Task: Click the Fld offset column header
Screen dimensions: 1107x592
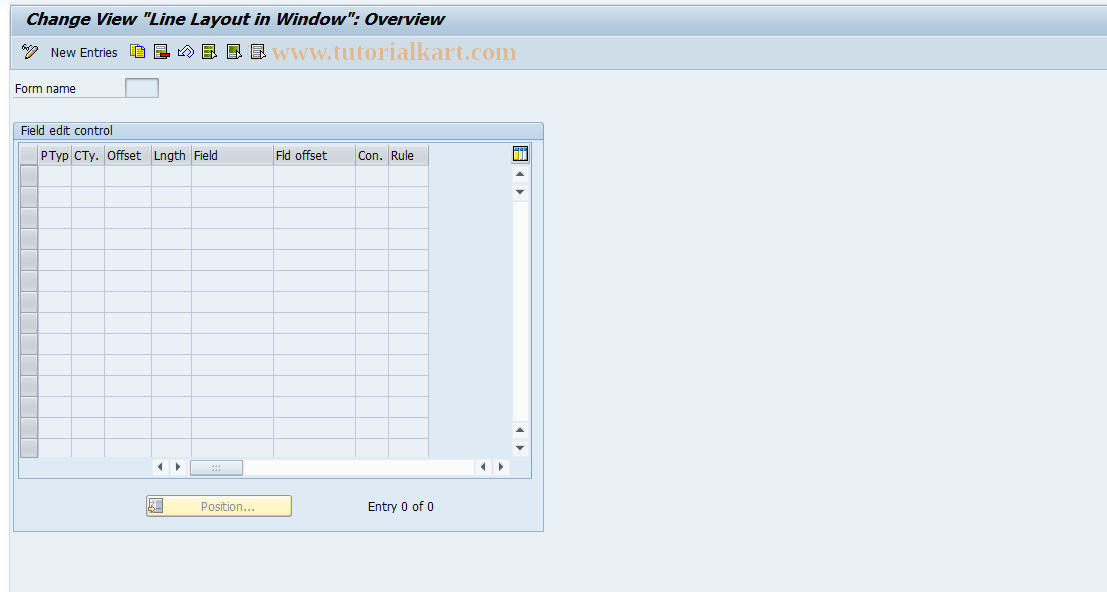Action: coord(314,155)
